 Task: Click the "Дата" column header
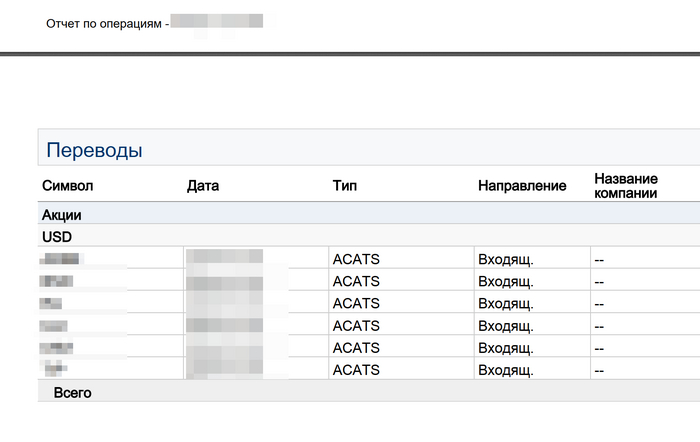pos(203,186)
